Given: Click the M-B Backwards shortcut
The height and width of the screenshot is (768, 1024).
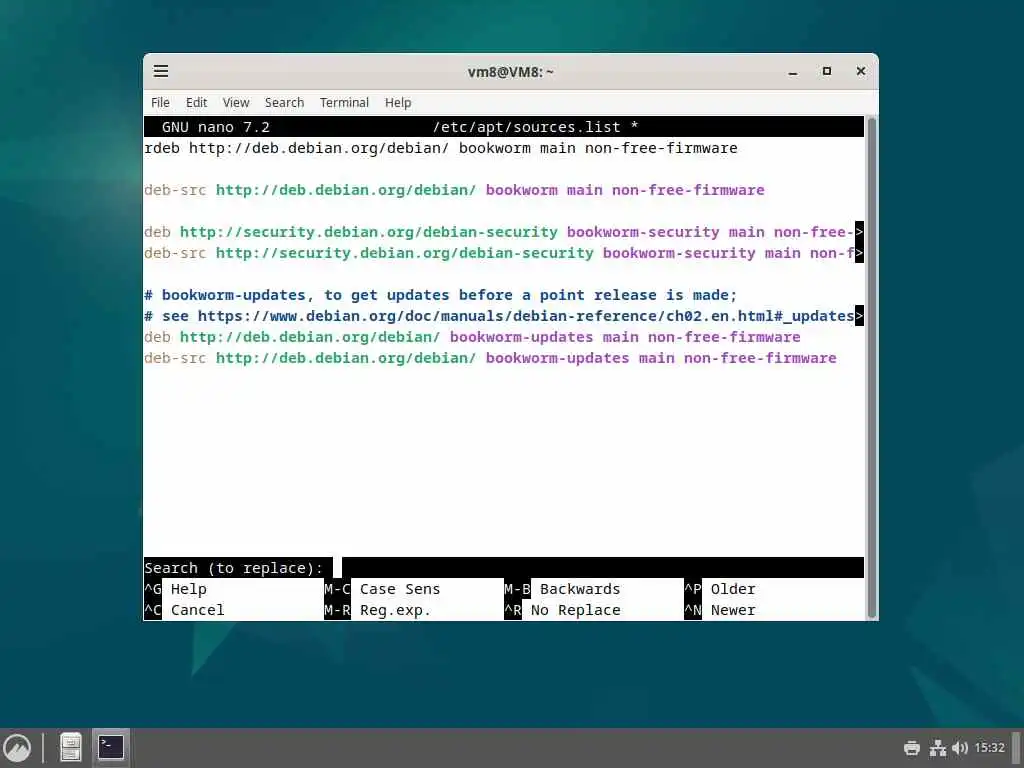Looking at the screenshot, I should point(562,589).
